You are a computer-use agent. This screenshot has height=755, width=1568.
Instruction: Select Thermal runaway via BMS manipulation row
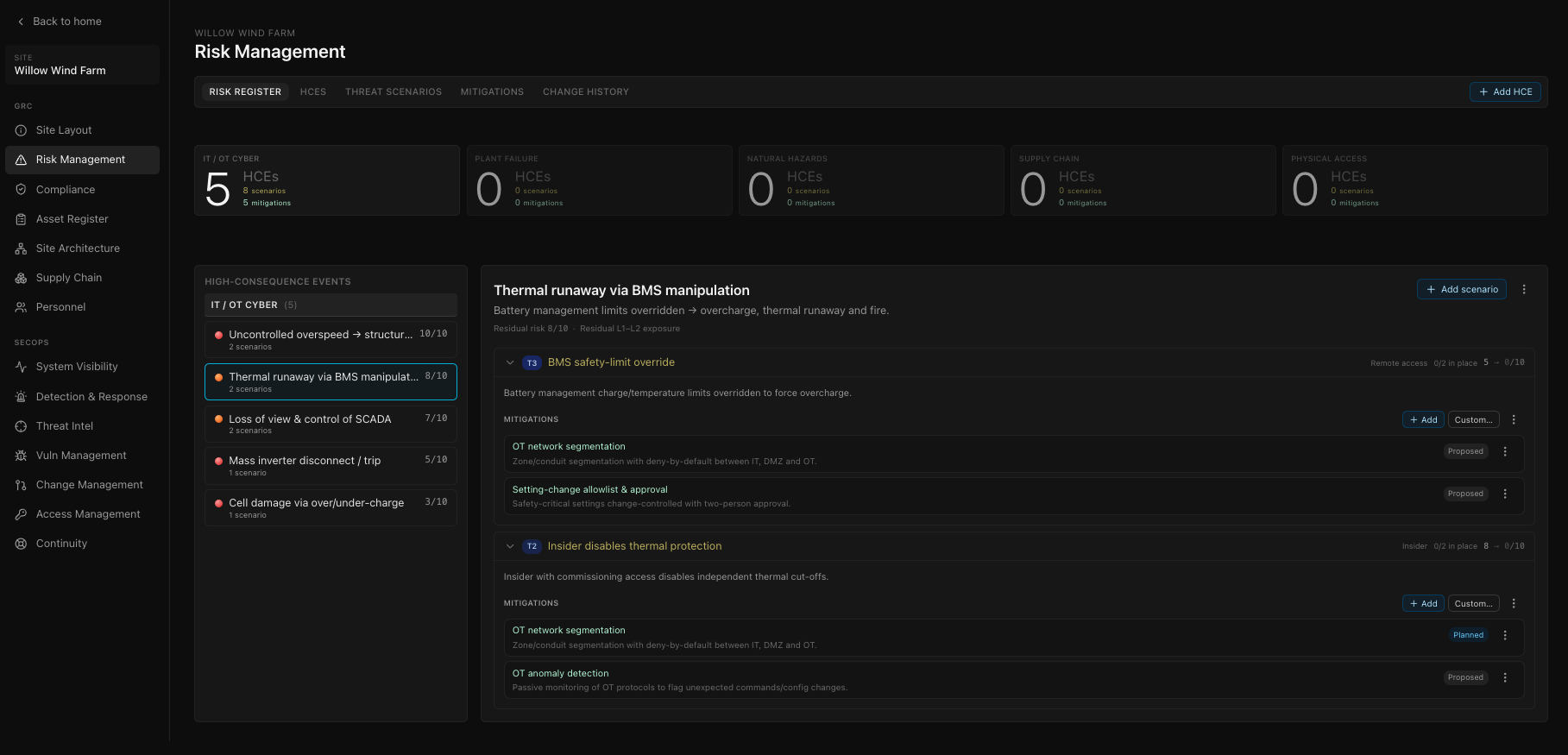coord(331,382)
